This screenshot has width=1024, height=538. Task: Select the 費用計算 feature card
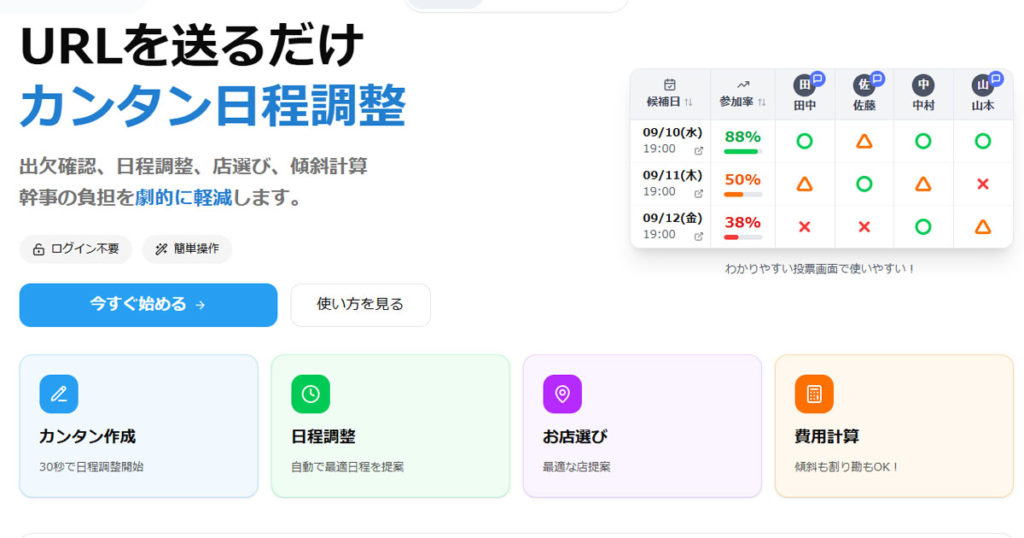coord(893,426)
